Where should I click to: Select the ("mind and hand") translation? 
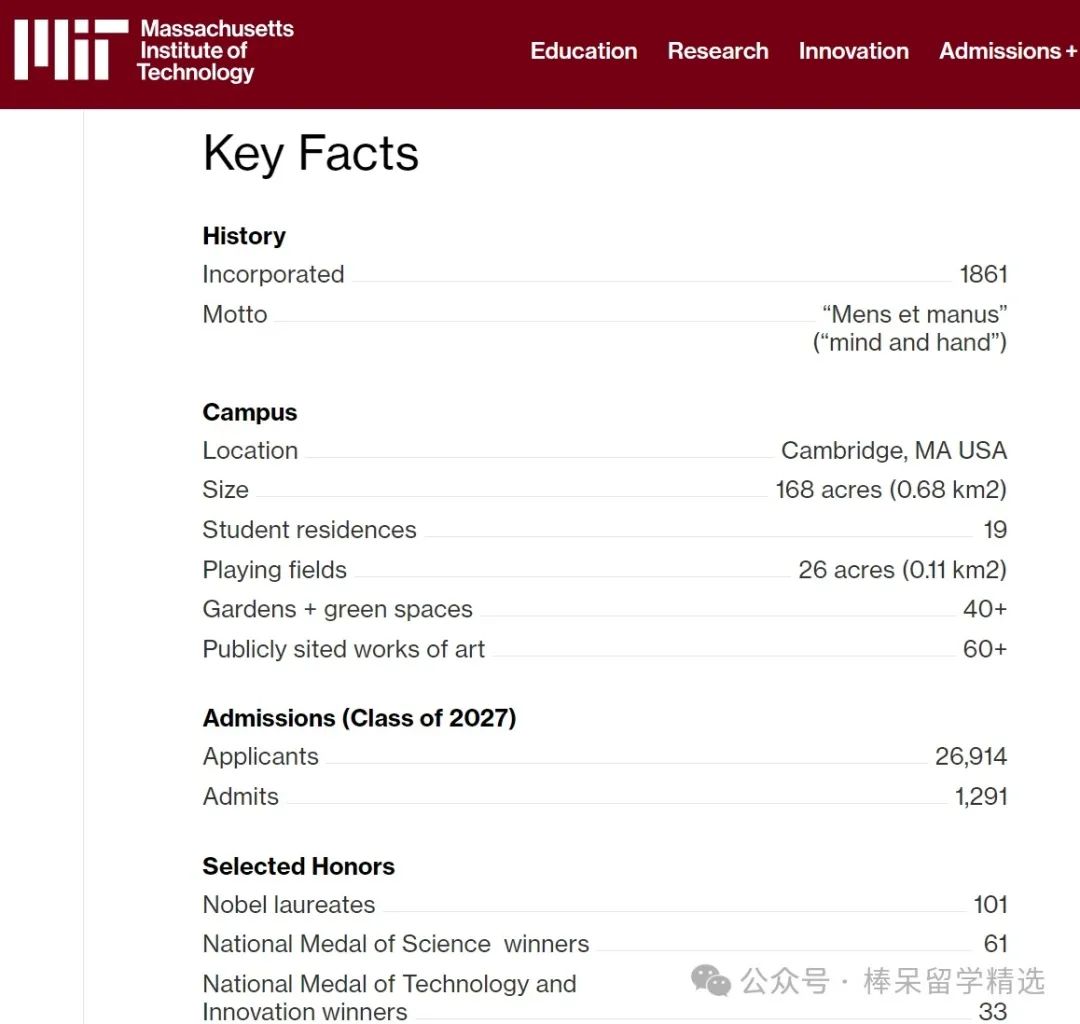pyautogui.click(x=910, y=342)
